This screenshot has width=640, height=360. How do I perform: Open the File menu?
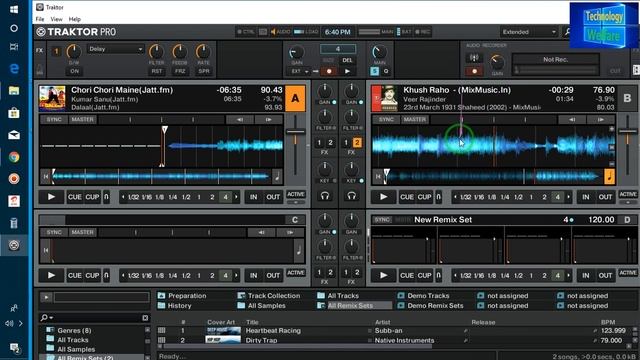[x=40, y=19]
